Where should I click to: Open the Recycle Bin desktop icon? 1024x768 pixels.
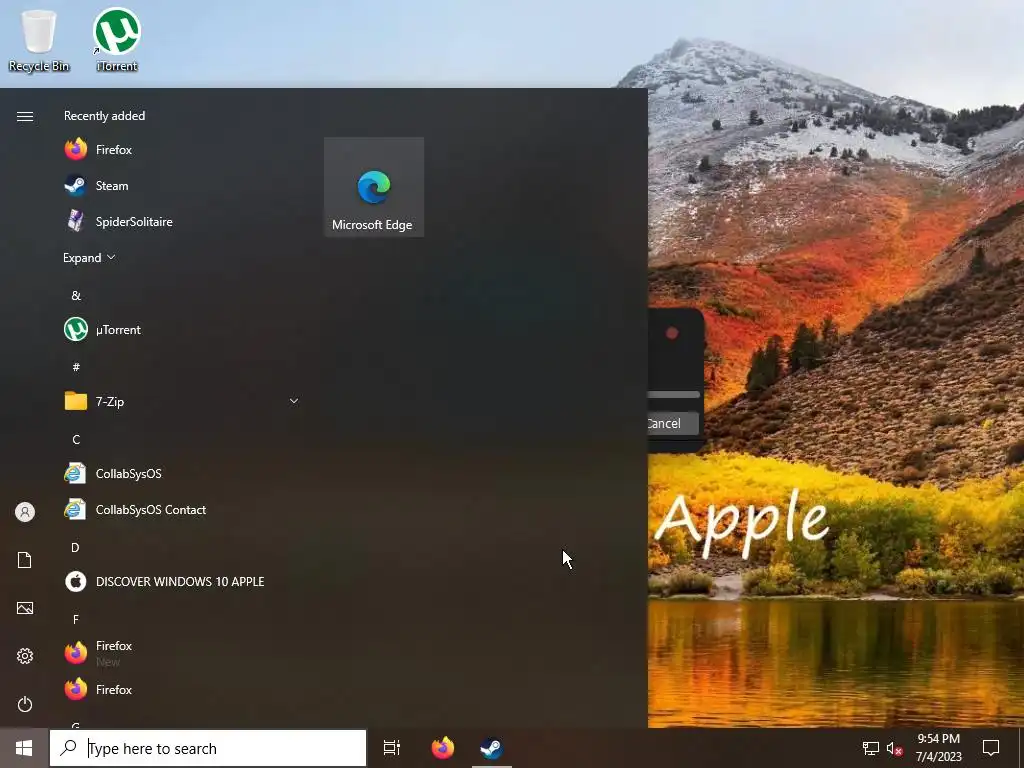[39, 39]
